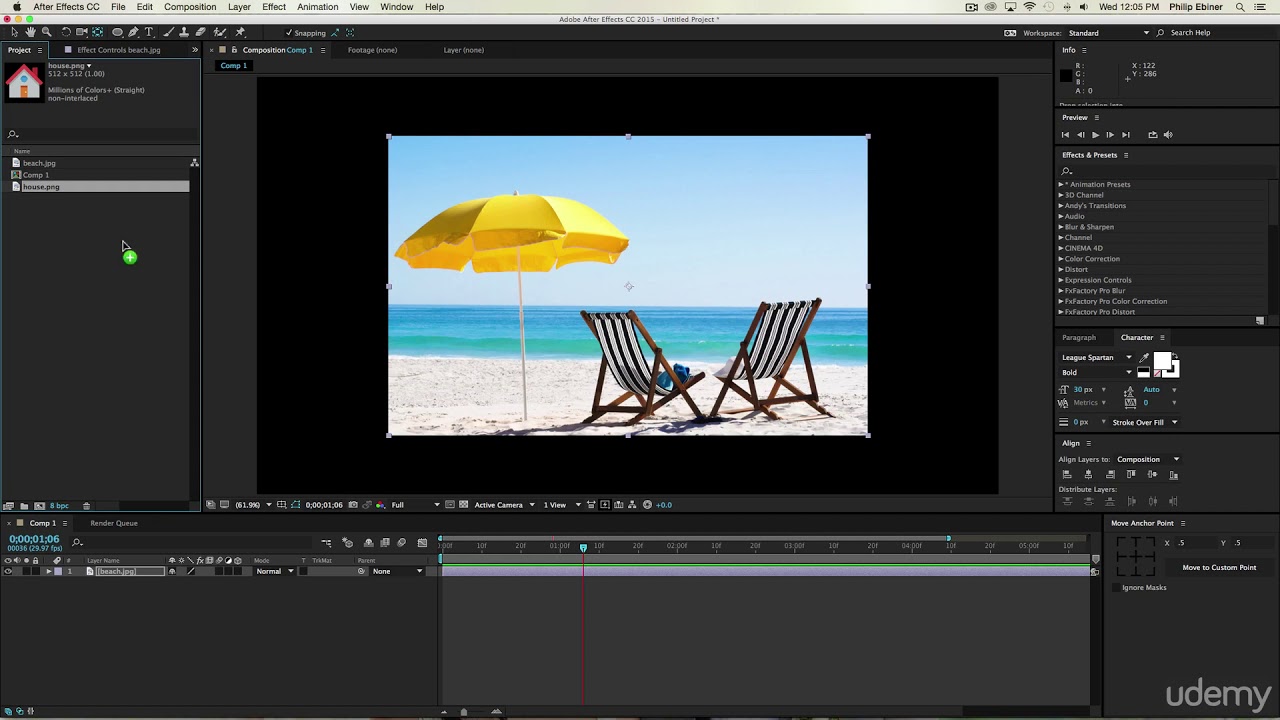The image size is (1280, 720).
Task: Select the Hand tool
Action: 30,32
